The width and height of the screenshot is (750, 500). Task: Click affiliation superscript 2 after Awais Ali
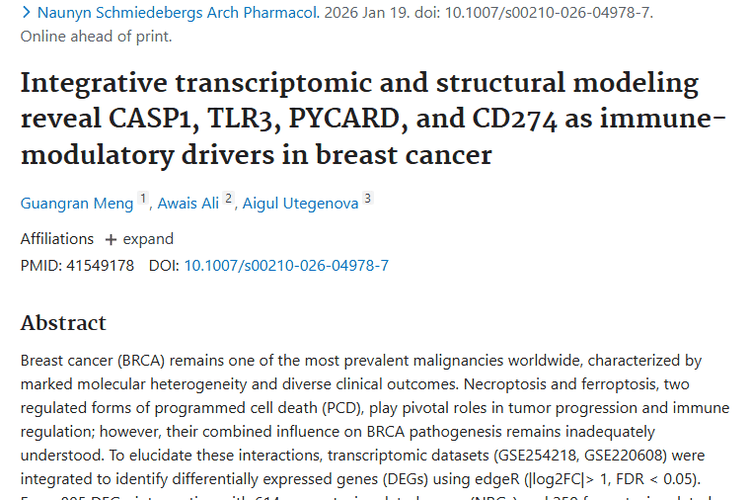click(x=229, y=199)
